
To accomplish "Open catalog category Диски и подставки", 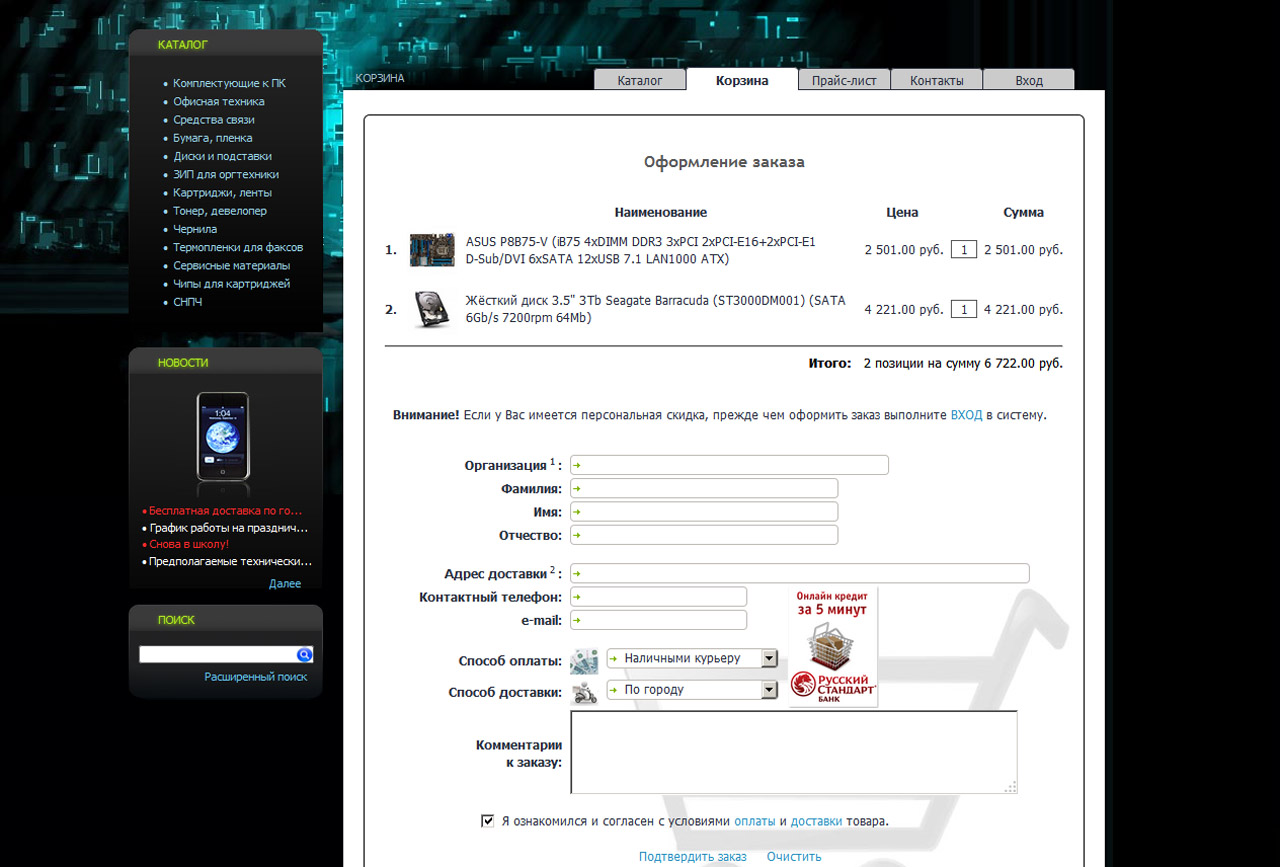I will (x=222, y=156).
